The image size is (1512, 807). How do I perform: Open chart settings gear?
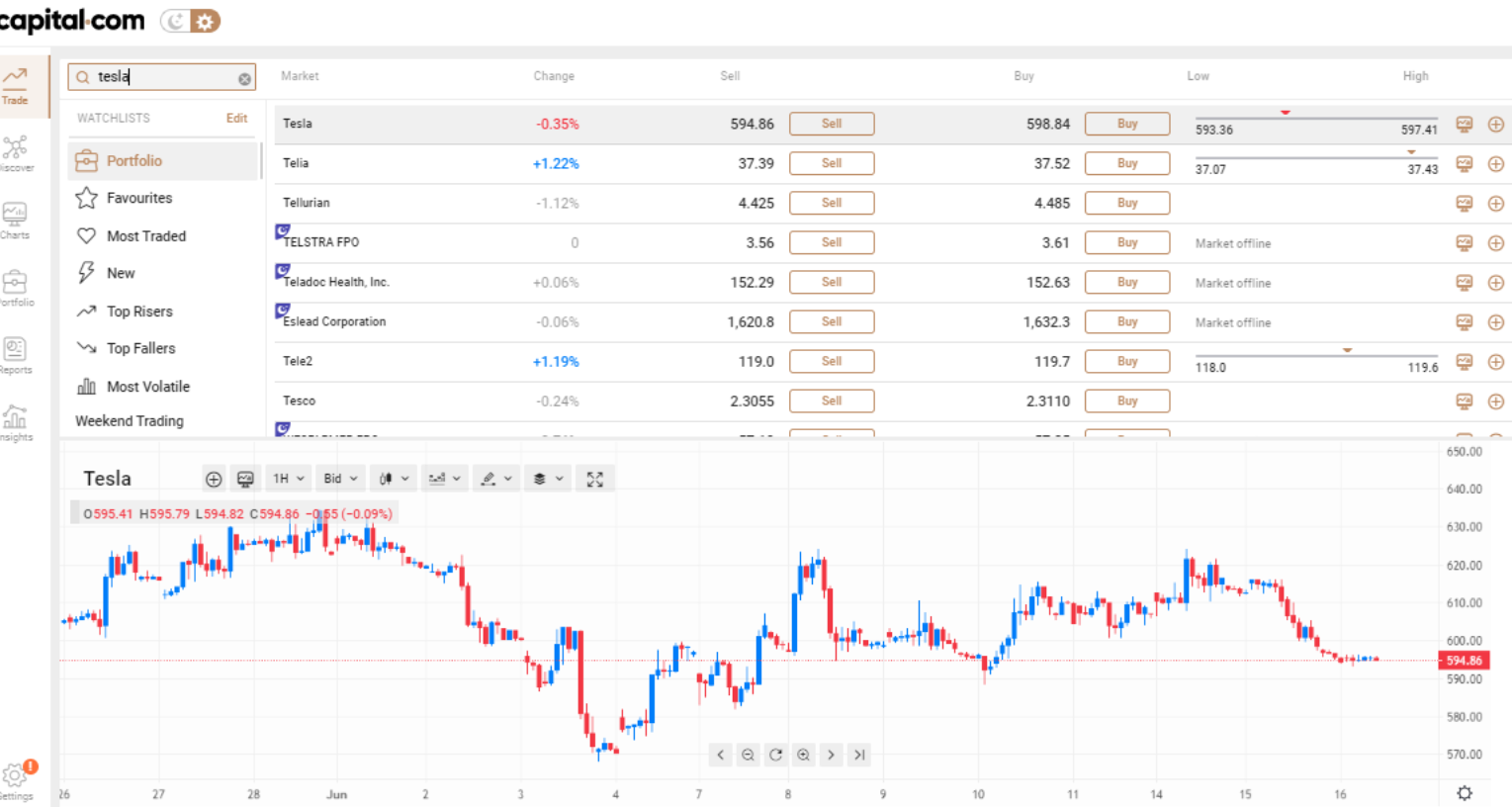[1465, 793]
